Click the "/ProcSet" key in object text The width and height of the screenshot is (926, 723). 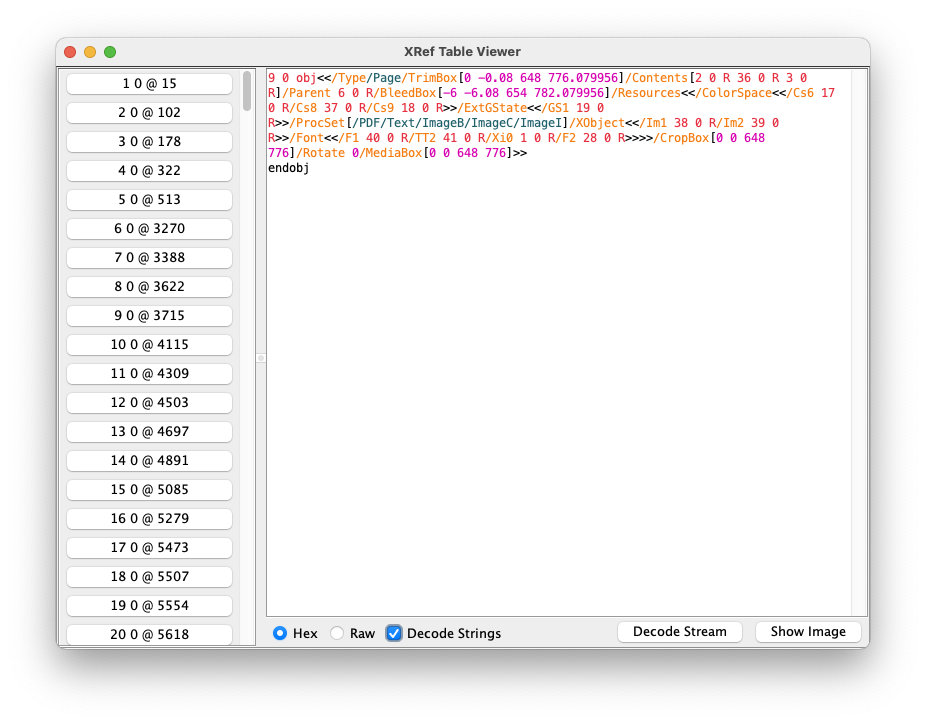317,123
